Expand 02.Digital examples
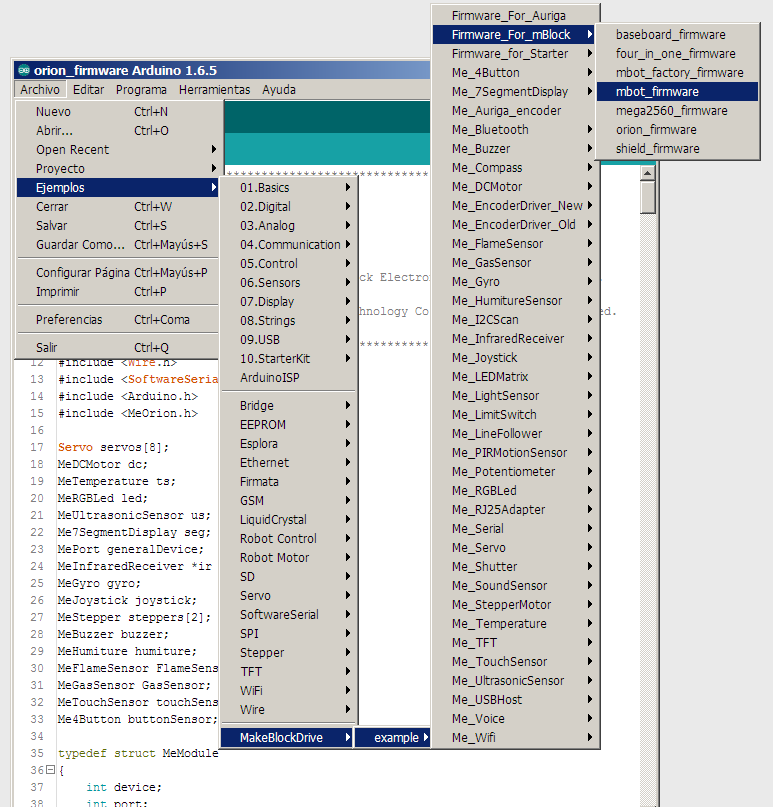 (289, 207)
